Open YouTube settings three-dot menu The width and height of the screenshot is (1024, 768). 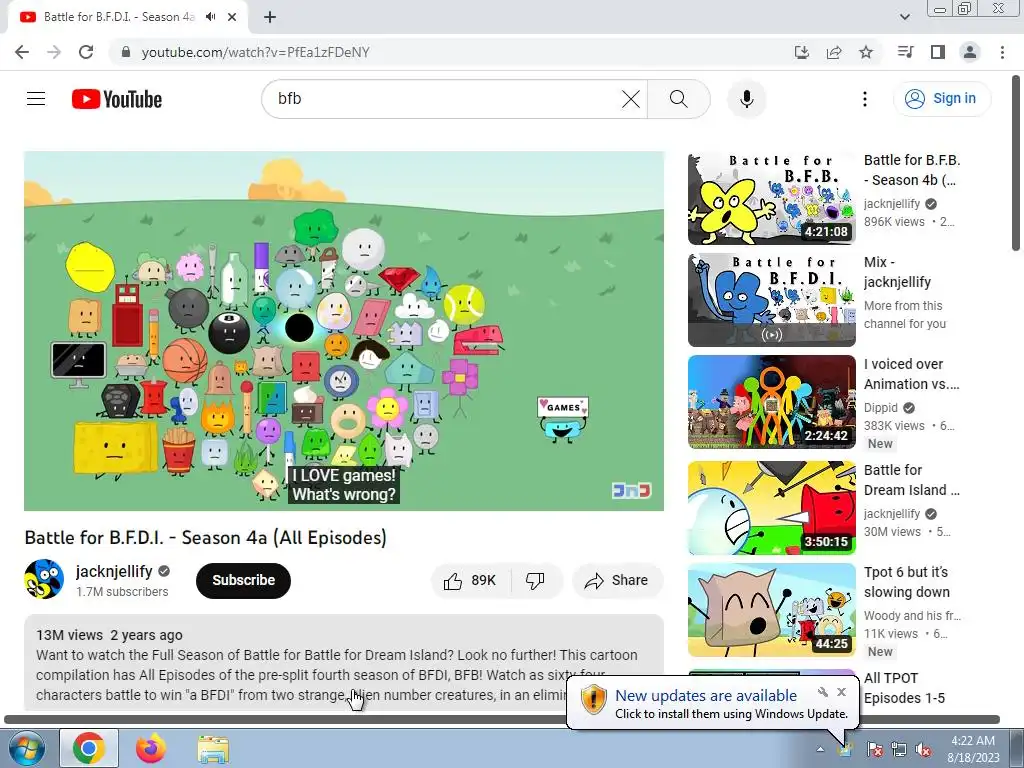tap(865, 99)
